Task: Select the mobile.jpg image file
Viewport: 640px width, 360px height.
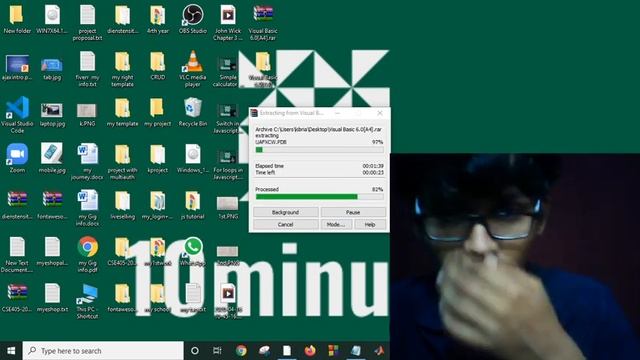Action: pos(52,158)
